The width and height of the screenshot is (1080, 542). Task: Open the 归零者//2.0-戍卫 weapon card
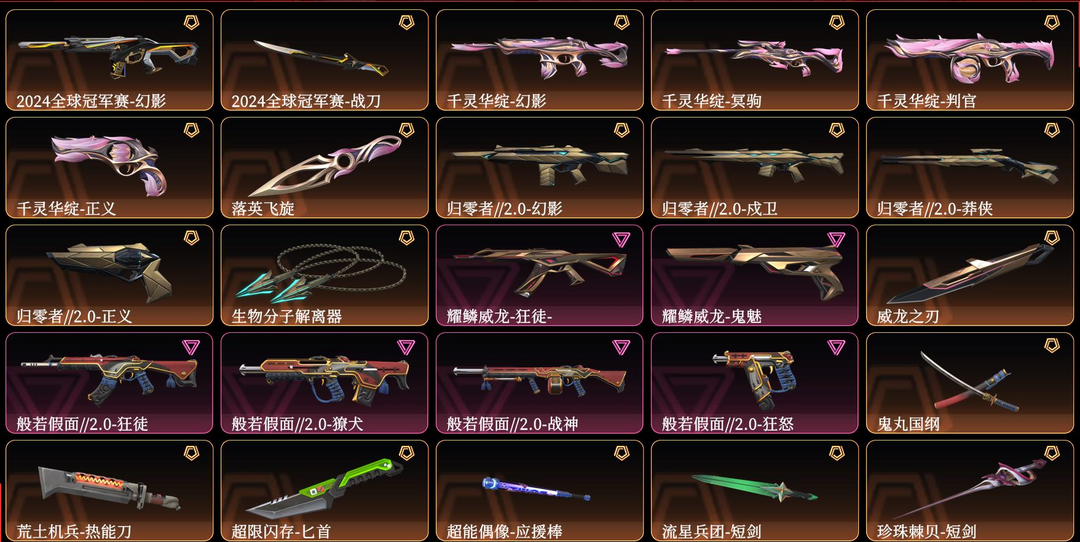coord(755,167)
